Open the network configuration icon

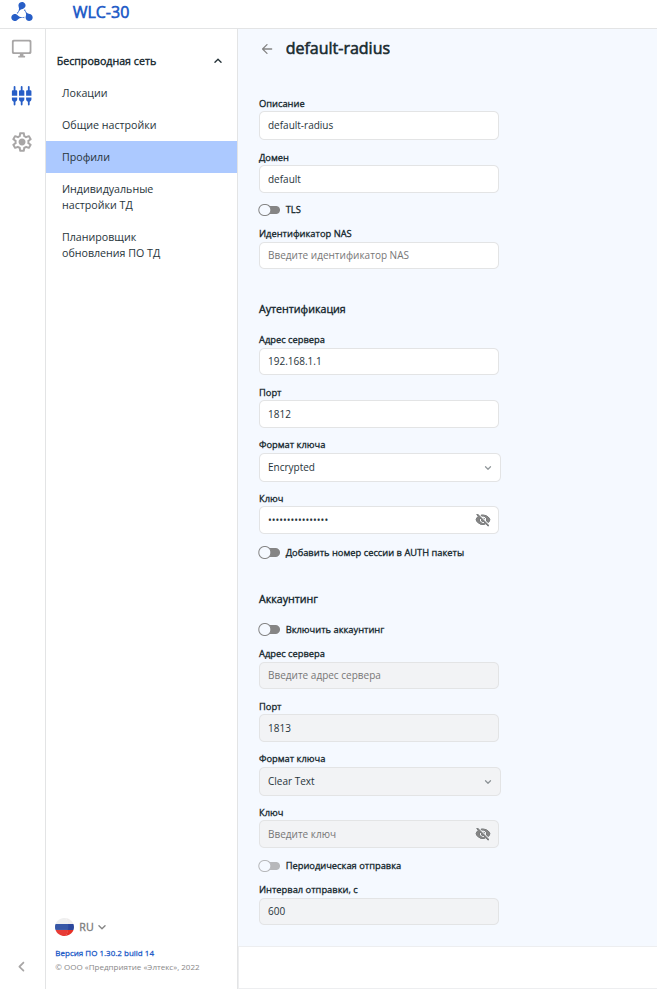coord(22,95)
